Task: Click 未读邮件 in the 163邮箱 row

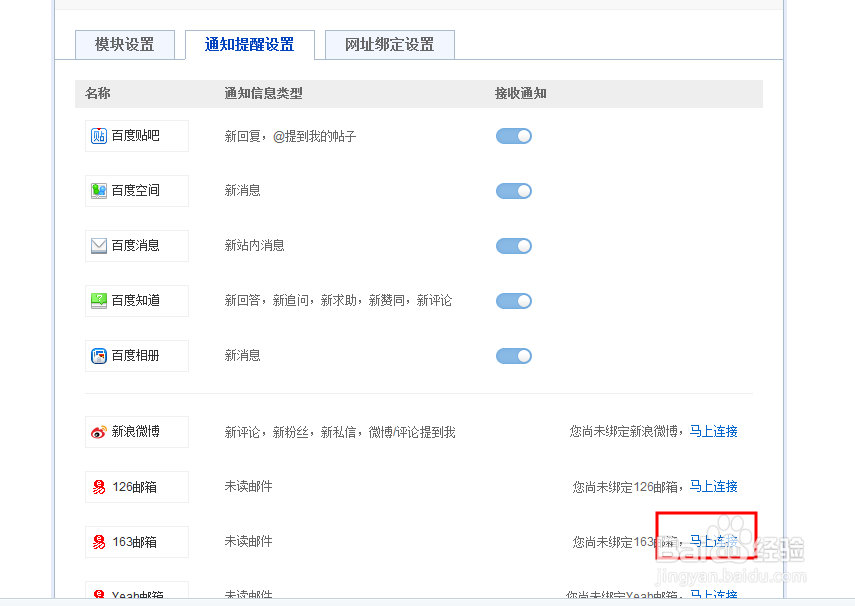Action: point(248,542)
